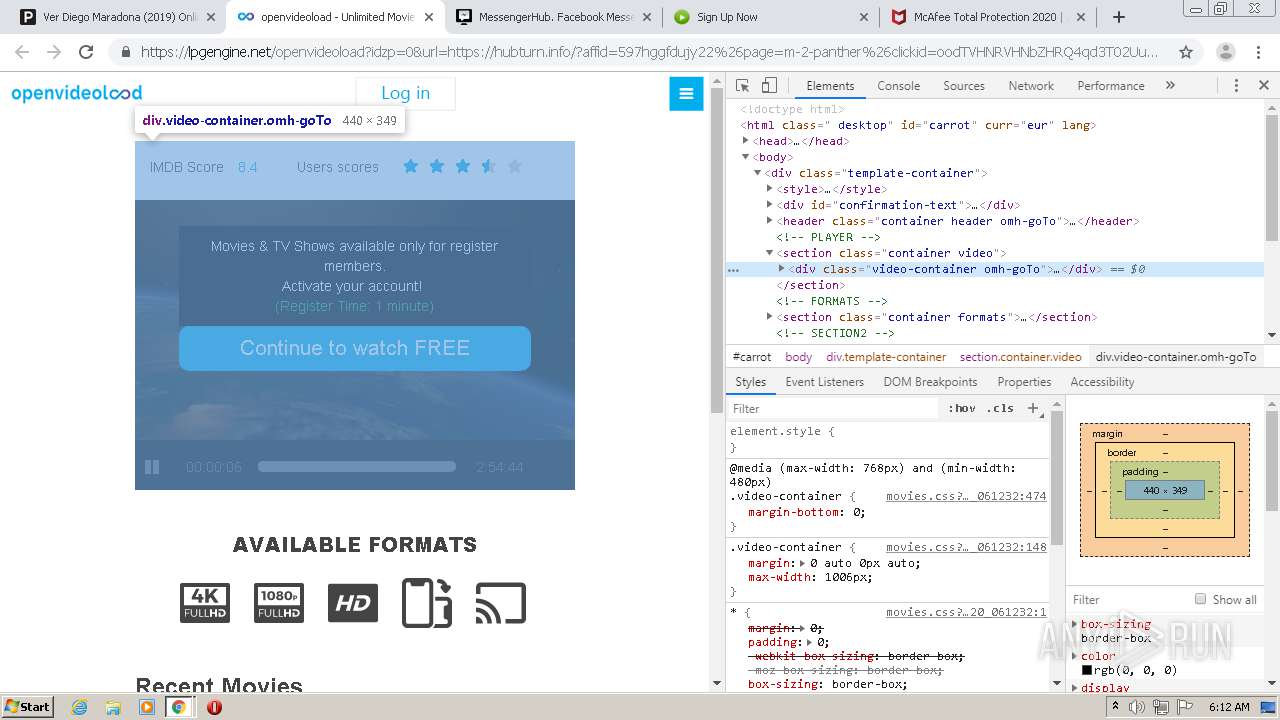Expand the section container formats node
Screen dimensions: 1280x720
click(x=769, y=317)
